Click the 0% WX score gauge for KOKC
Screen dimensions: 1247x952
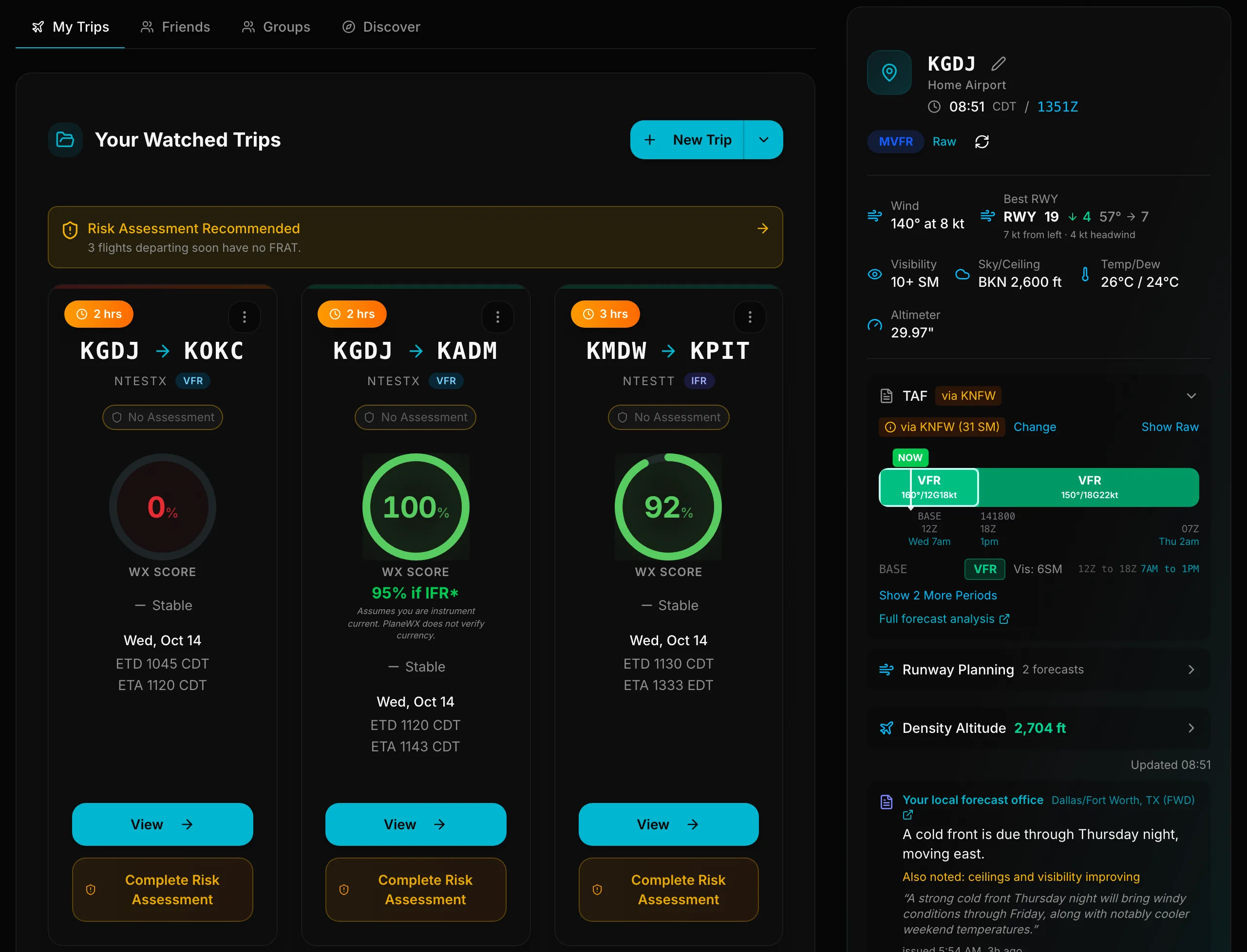point(163,506)
